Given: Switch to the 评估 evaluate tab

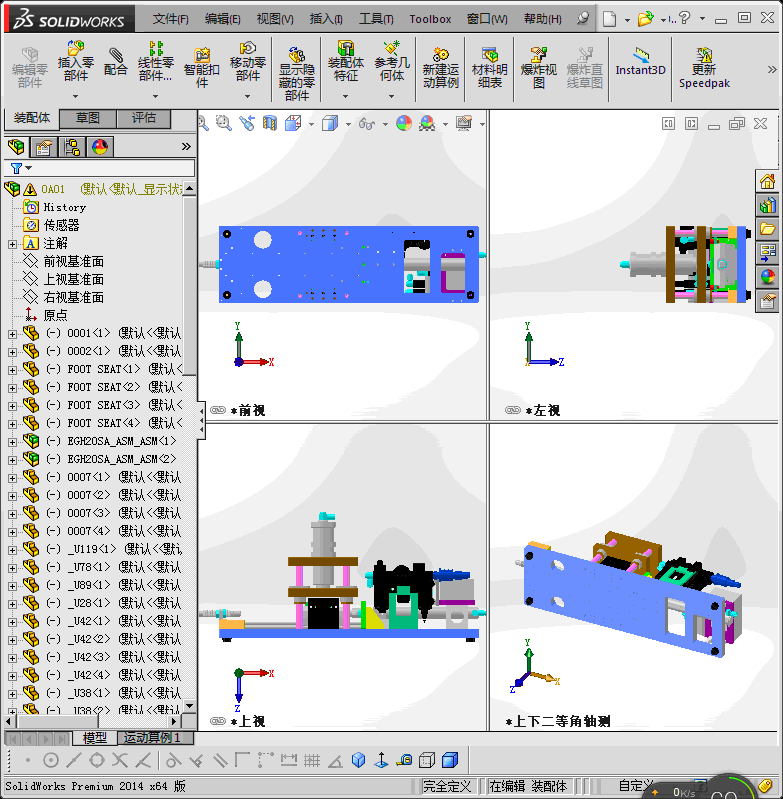Looking at the screenshot, I should (x=144, y=119).
